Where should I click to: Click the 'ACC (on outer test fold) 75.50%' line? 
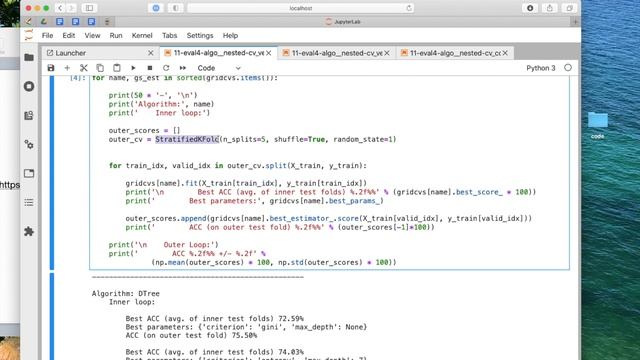191,336
